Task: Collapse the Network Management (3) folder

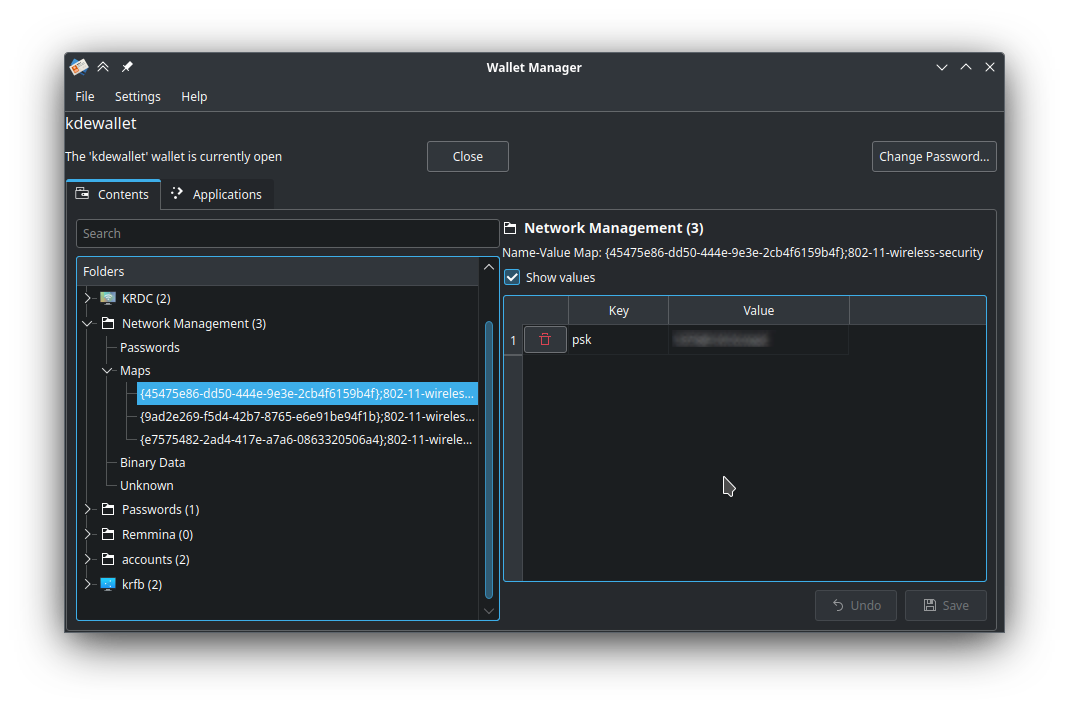Action: [x=87, y=323]
